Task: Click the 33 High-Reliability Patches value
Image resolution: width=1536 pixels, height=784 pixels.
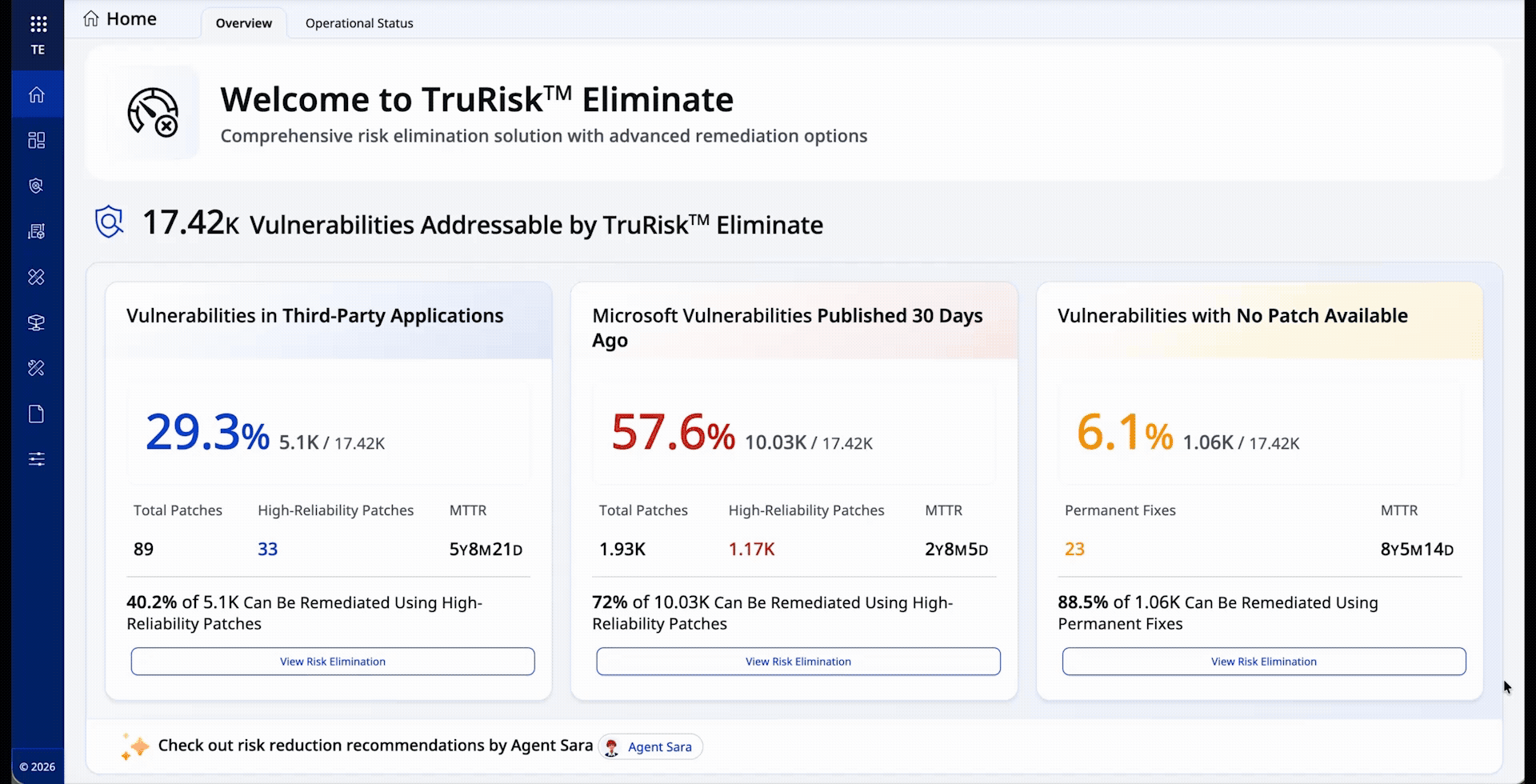Action: pyautogui.click(x=267, y=549)
